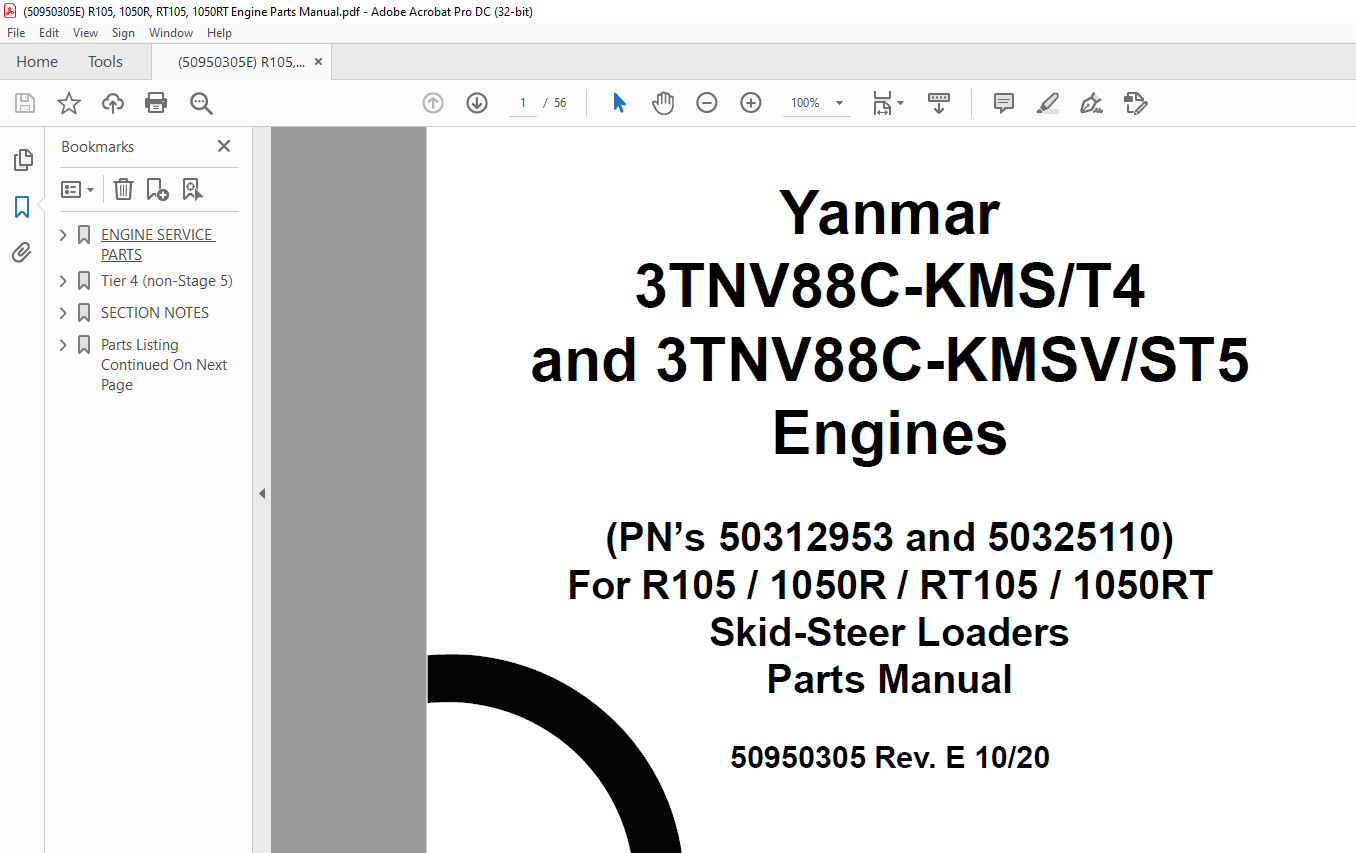The image size is (1356, 853).
Task: Open the Window menu
Action: click(171, 33)
